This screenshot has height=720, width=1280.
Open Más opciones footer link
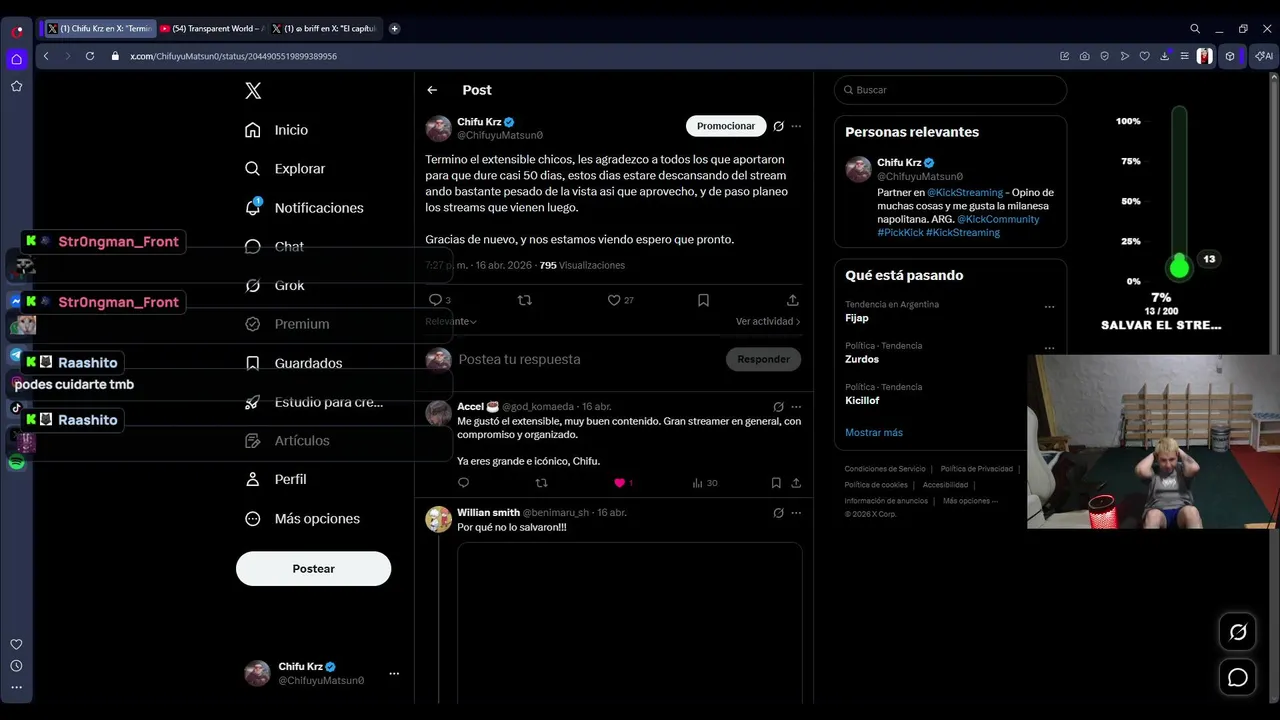point(970,501)
